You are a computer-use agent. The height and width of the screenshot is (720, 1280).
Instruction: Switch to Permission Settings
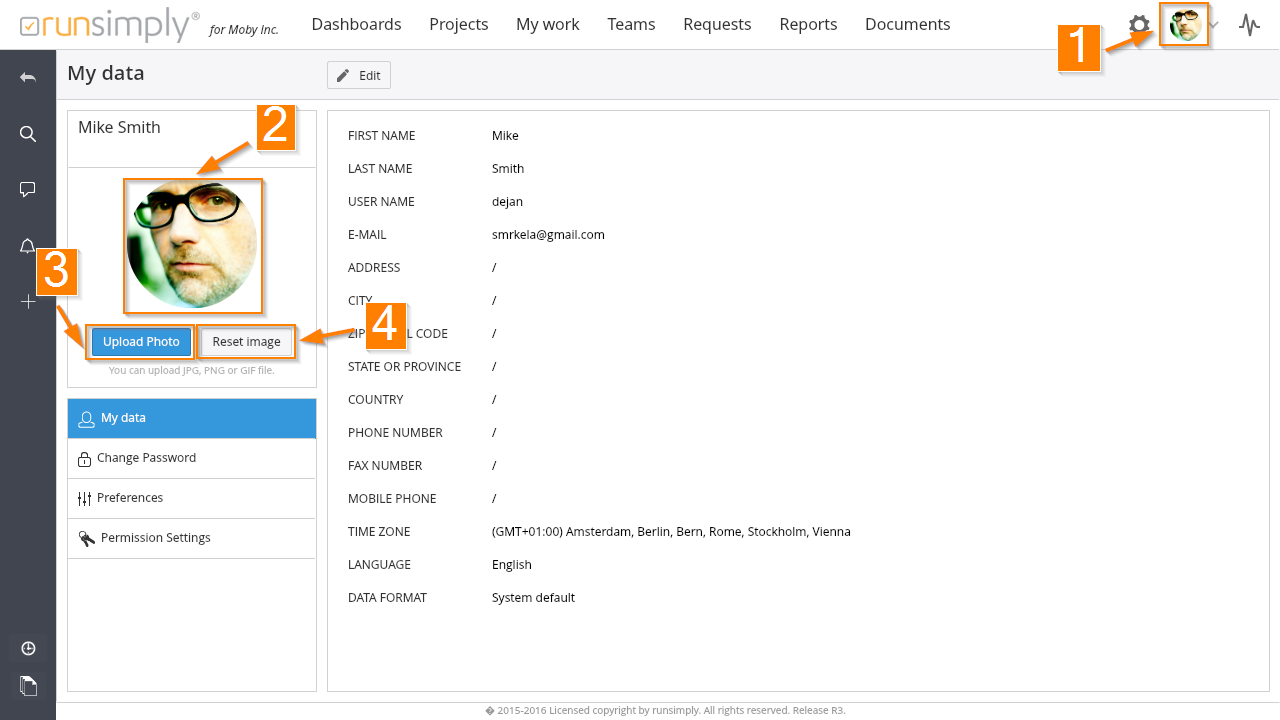coord(155,538)
